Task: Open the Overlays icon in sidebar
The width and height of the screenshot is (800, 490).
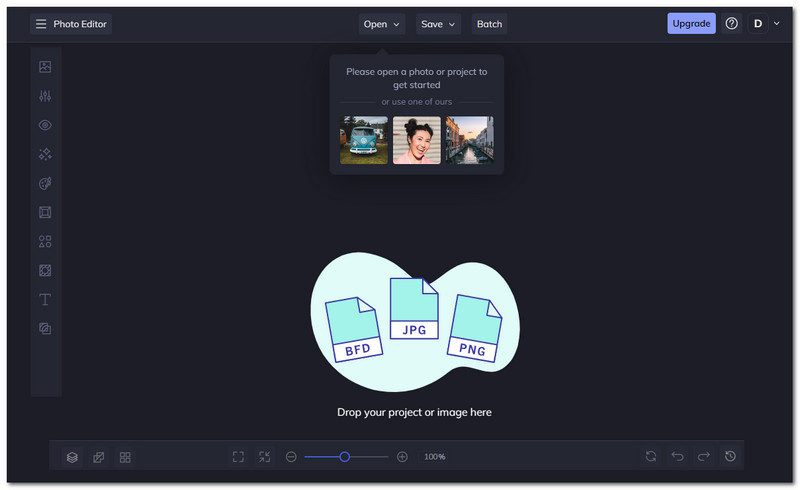Action: click(45, 271)
